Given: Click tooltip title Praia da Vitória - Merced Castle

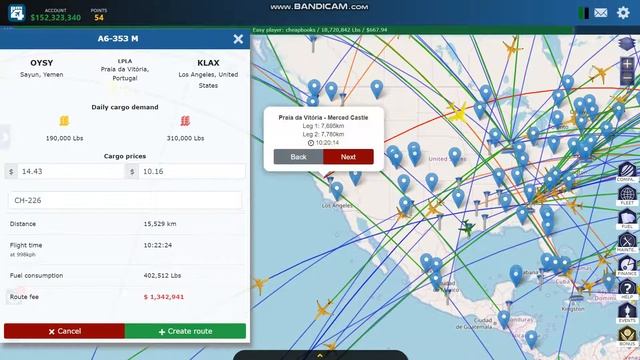Looking at the screenshot, I should [x=323, y=118].
